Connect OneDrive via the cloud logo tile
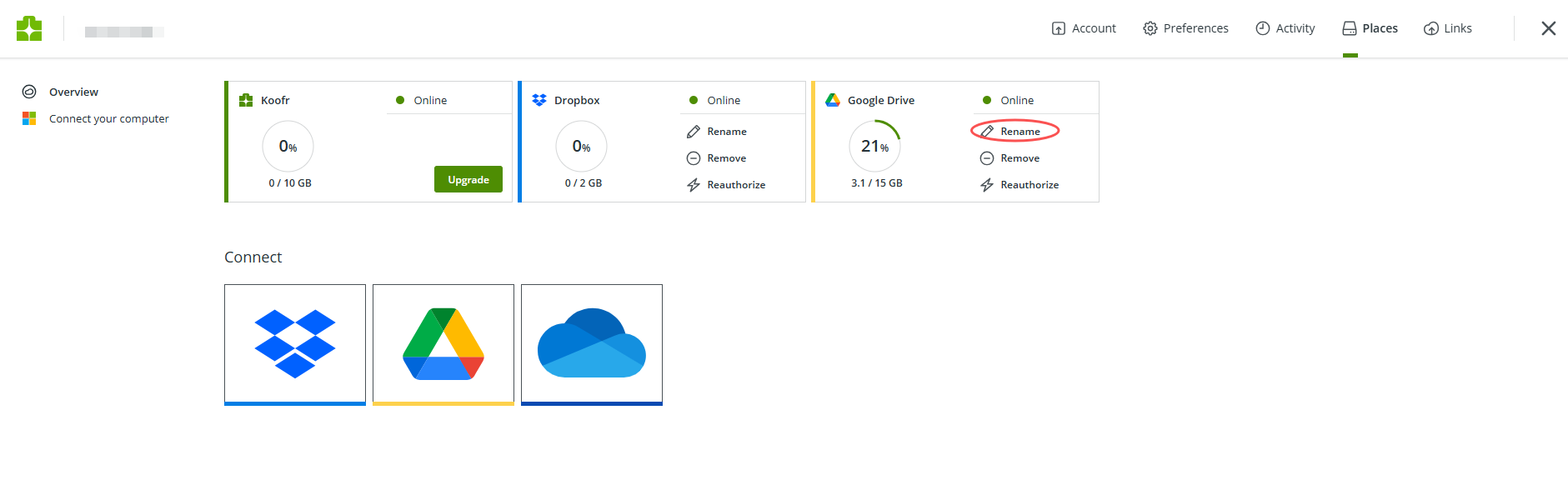This screenshot has height=495, width=1568. click(592, 345)
